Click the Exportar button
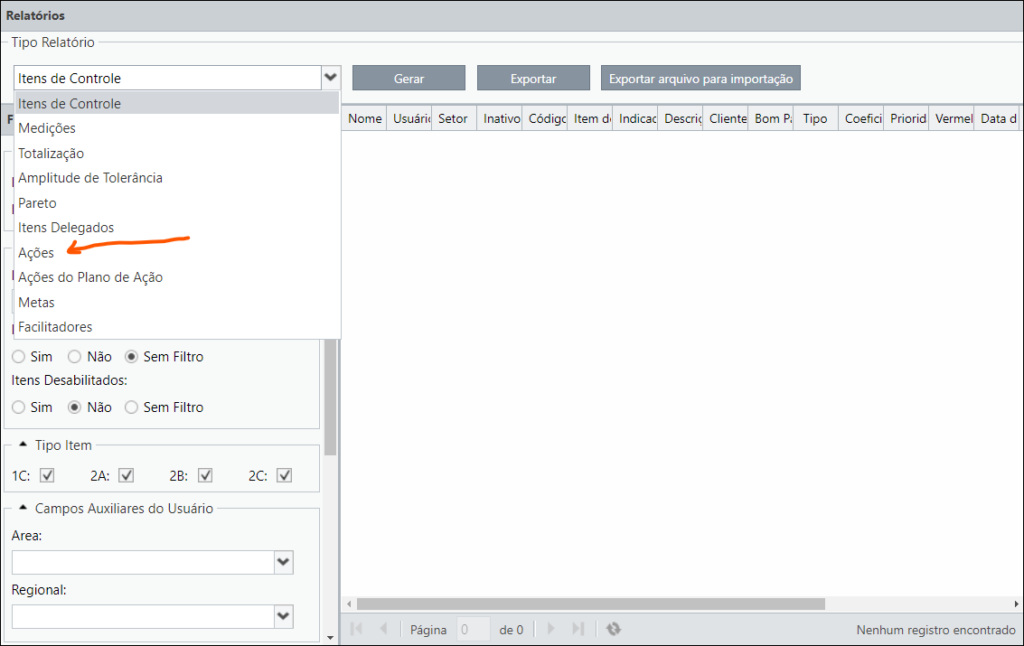The height and width of the screenshot is (646, 1024). click(533, 78)
